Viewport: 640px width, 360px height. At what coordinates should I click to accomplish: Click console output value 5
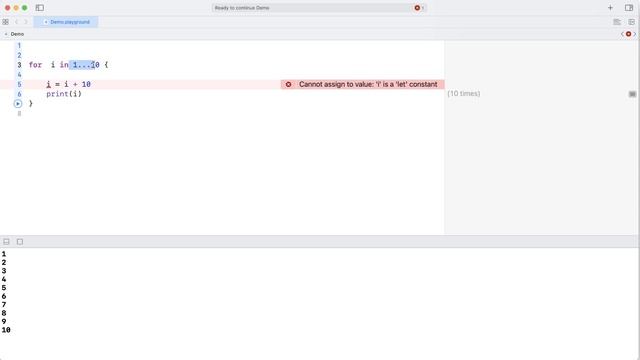[4, 288]
